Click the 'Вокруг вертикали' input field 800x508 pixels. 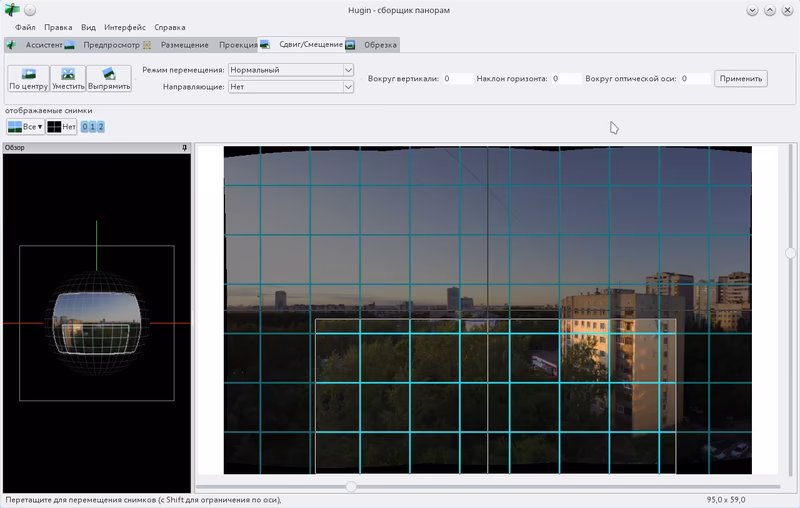tap(457, 79)
